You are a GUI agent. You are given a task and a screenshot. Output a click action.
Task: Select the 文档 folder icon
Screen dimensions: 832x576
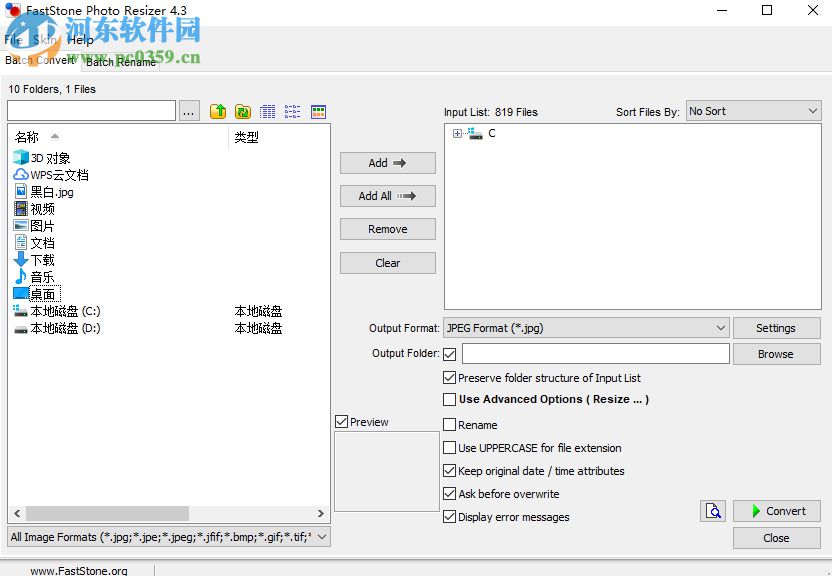pos(21,242)
